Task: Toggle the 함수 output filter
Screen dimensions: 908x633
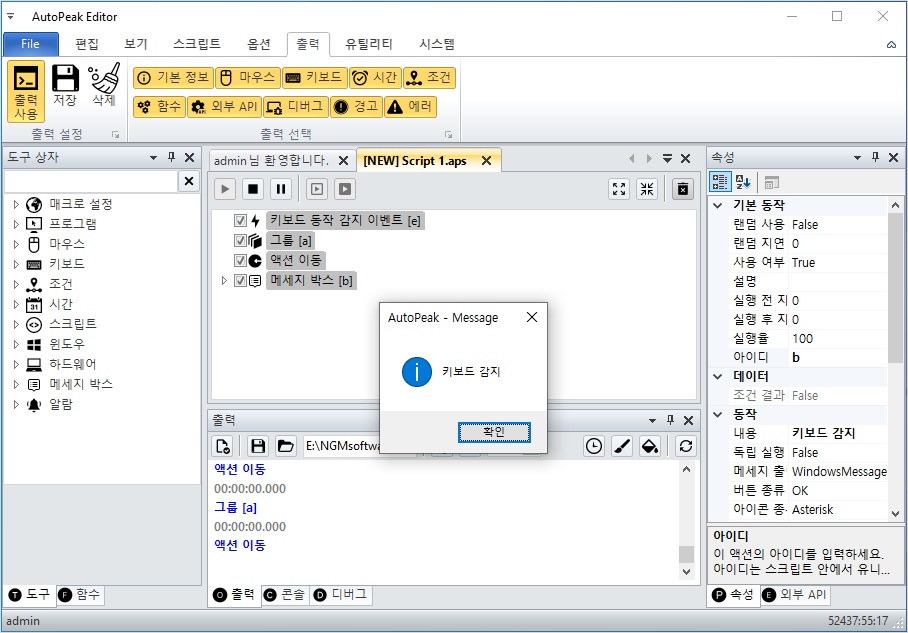Action: coord(159,107)
